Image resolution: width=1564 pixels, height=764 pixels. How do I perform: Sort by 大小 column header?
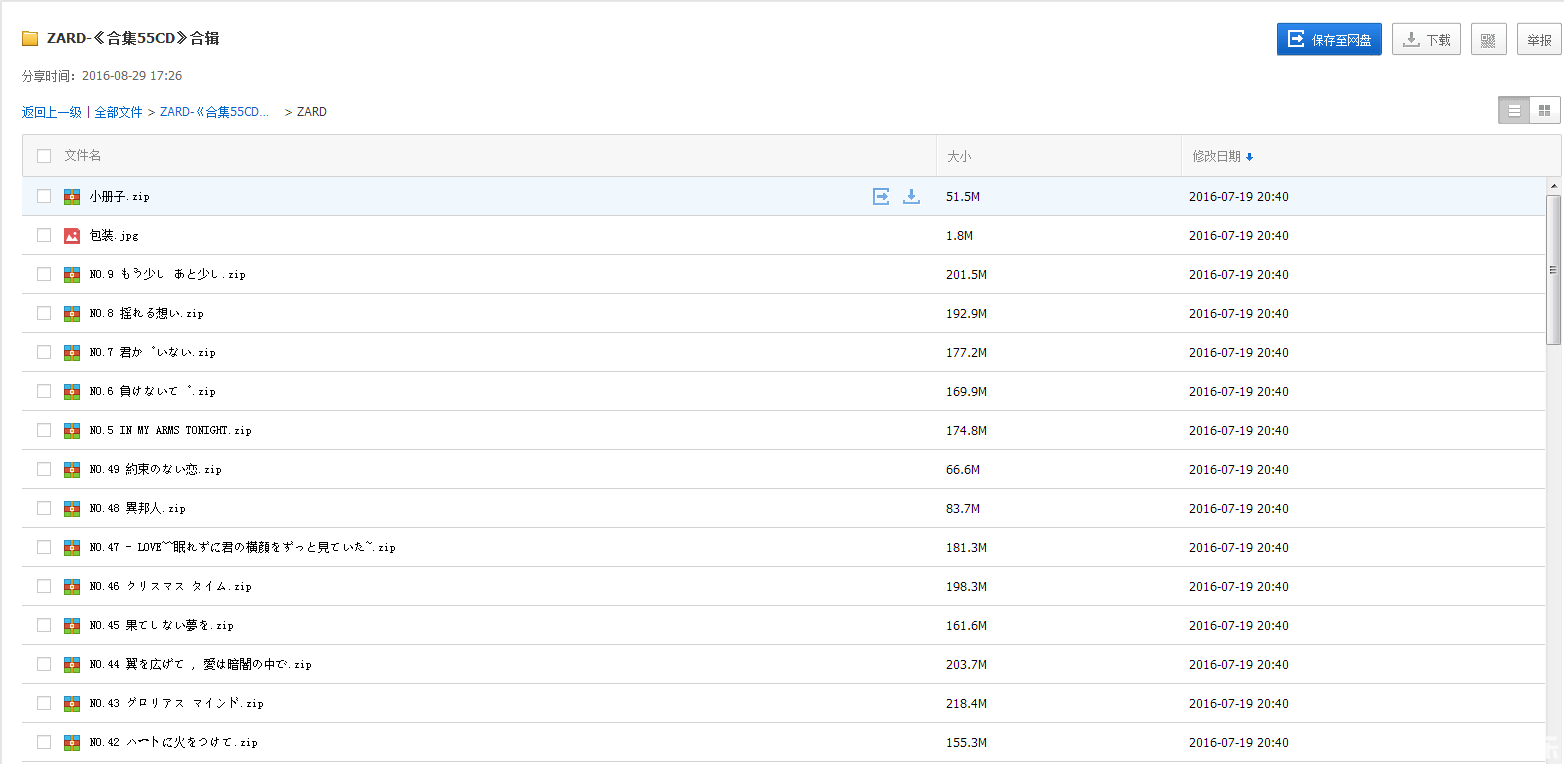pos(959,156)
